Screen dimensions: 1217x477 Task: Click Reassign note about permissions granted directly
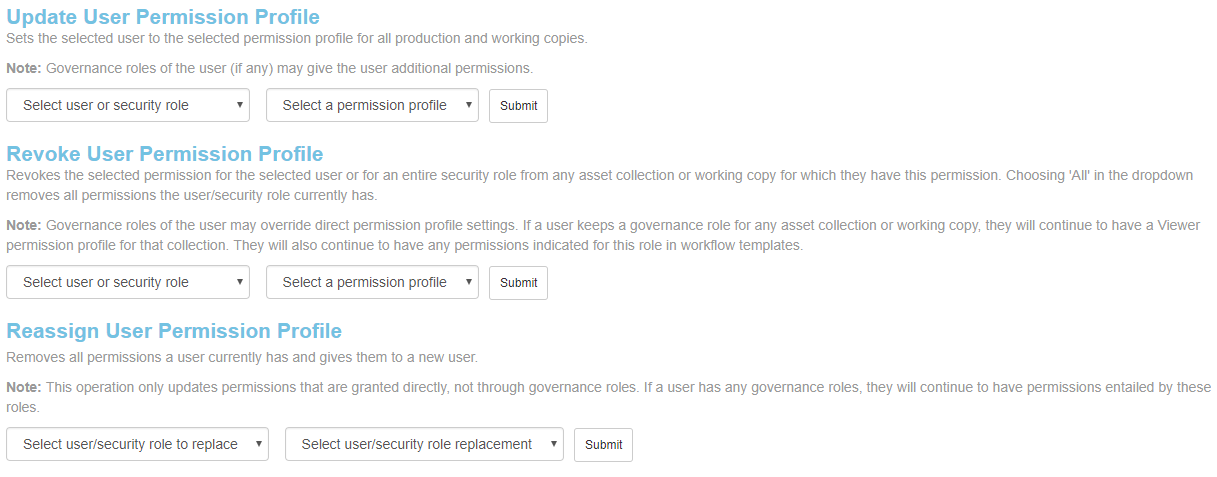608,397
